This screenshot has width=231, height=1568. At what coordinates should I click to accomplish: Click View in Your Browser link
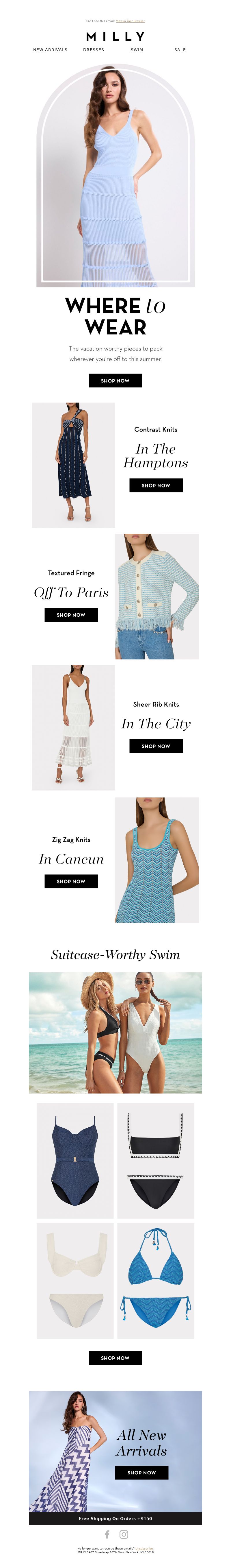[130, 21]
